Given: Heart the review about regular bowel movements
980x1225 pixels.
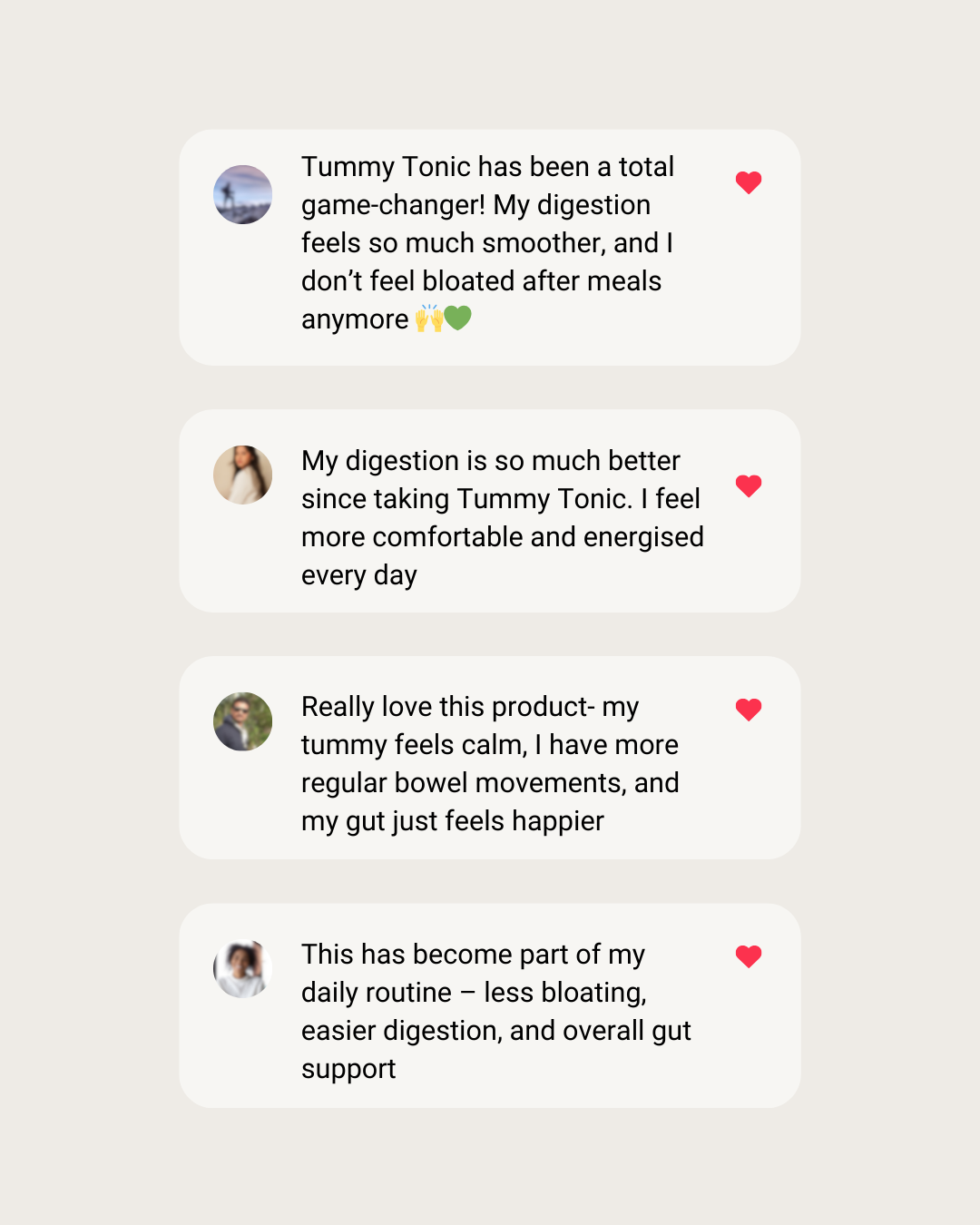Looking at the screenshot, I should click(749, 709).
